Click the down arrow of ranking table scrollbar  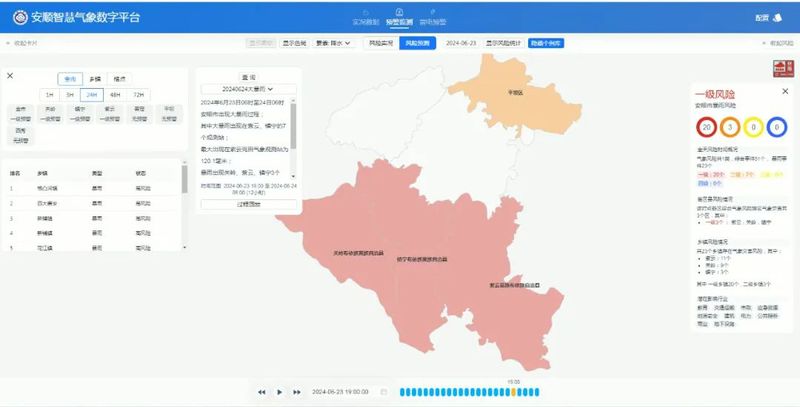pyautogui.click(x=184, y=247)
